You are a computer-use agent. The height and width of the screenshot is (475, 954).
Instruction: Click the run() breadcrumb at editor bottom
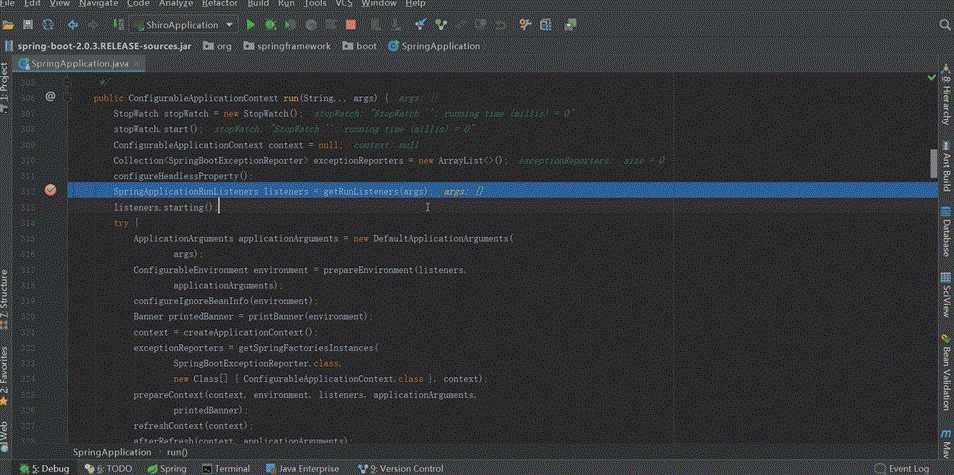point(177,452)
